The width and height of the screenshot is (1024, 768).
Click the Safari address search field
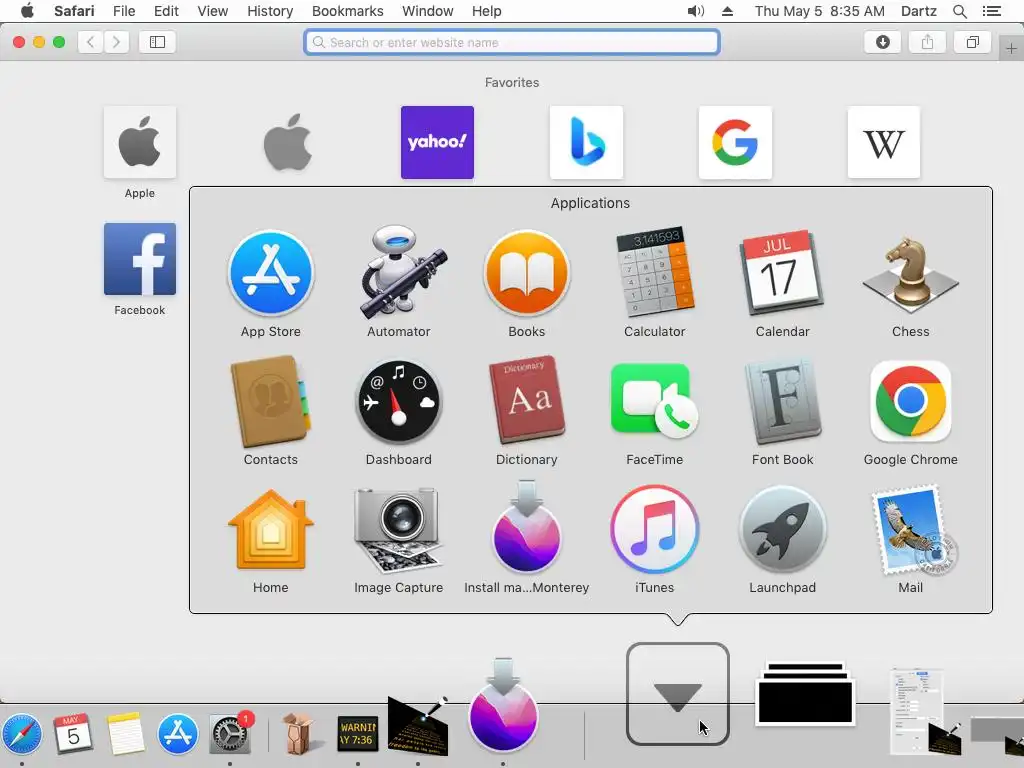pyautogui.click(x=512, y=42)
